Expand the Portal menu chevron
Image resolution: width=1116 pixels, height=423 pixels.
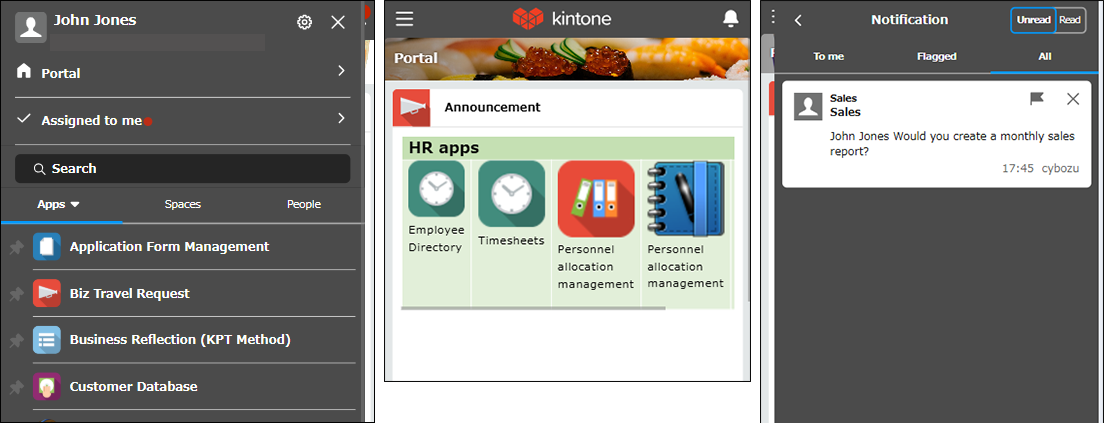(341, 71)
